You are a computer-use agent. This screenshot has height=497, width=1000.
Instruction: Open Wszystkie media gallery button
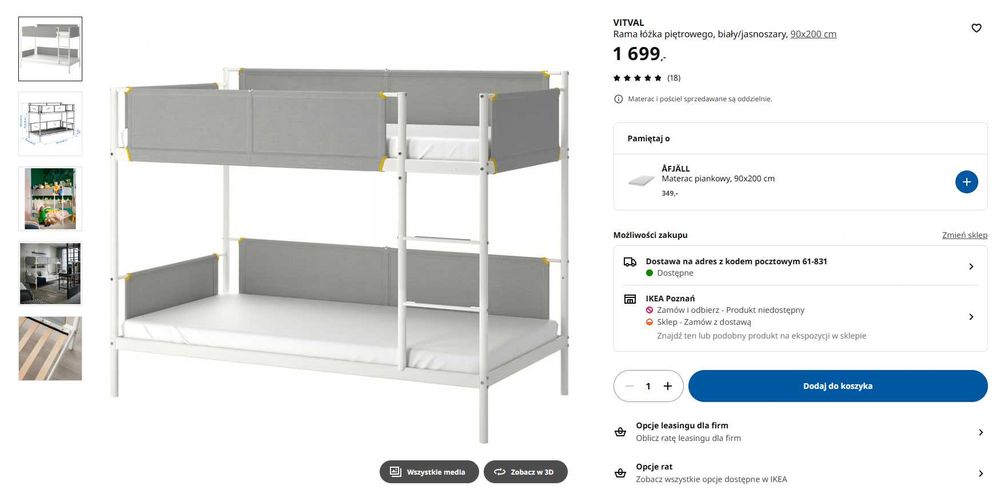pyautogui.click(x=429, y=472)
